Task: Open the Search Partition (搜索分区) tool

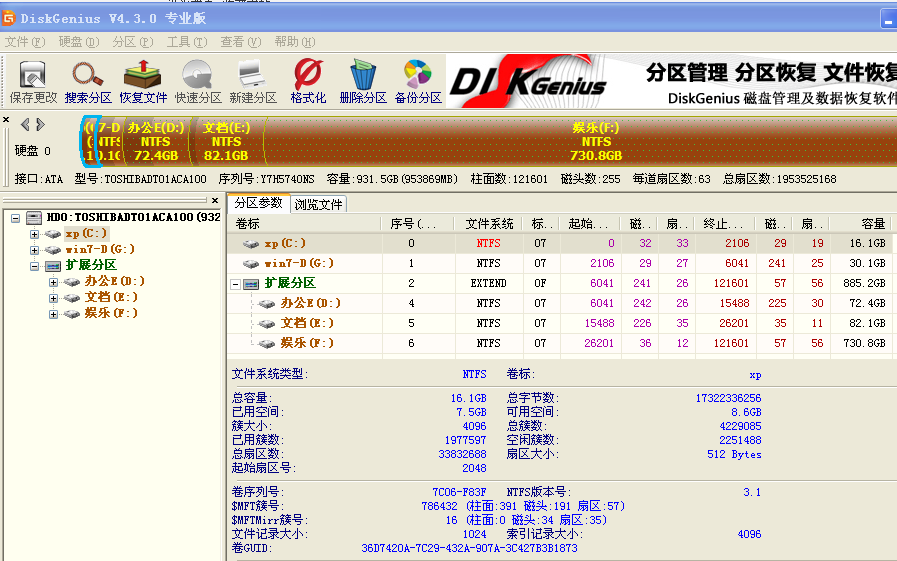Action: click(x=88, y=82)
